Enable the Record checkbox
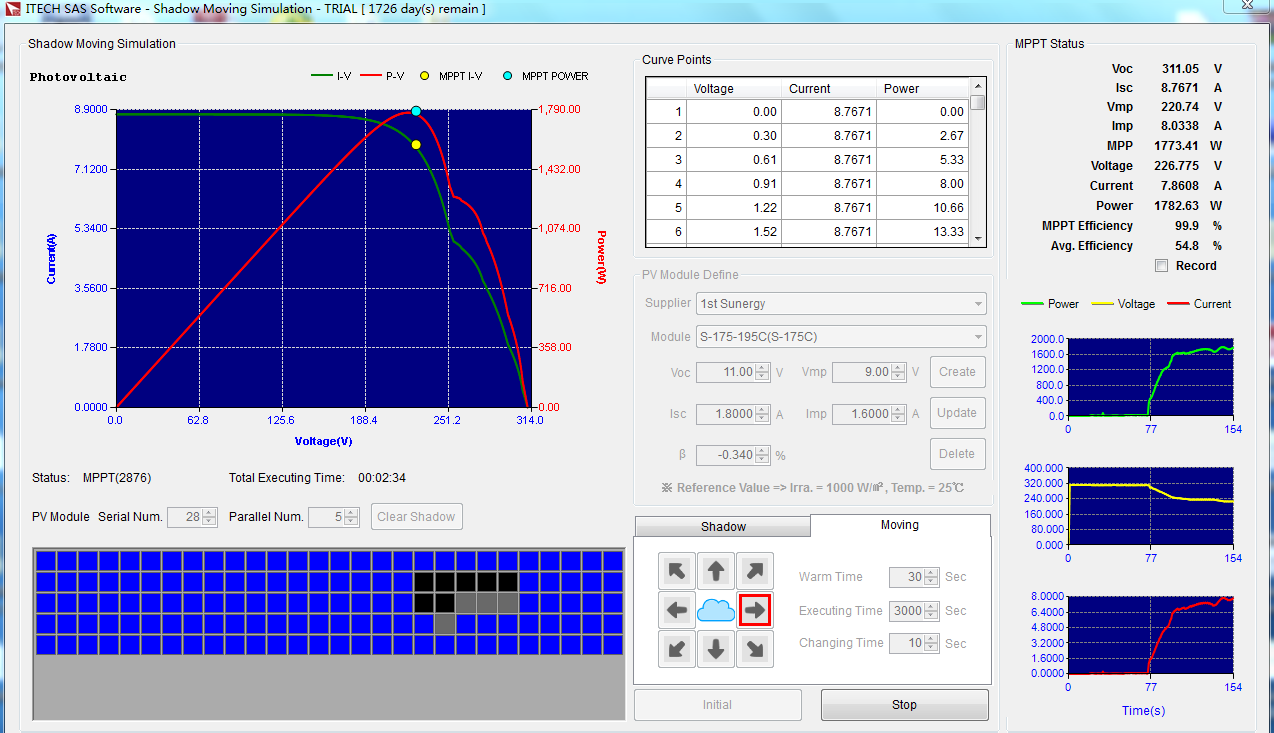1274x733 pixels. 1161,266
